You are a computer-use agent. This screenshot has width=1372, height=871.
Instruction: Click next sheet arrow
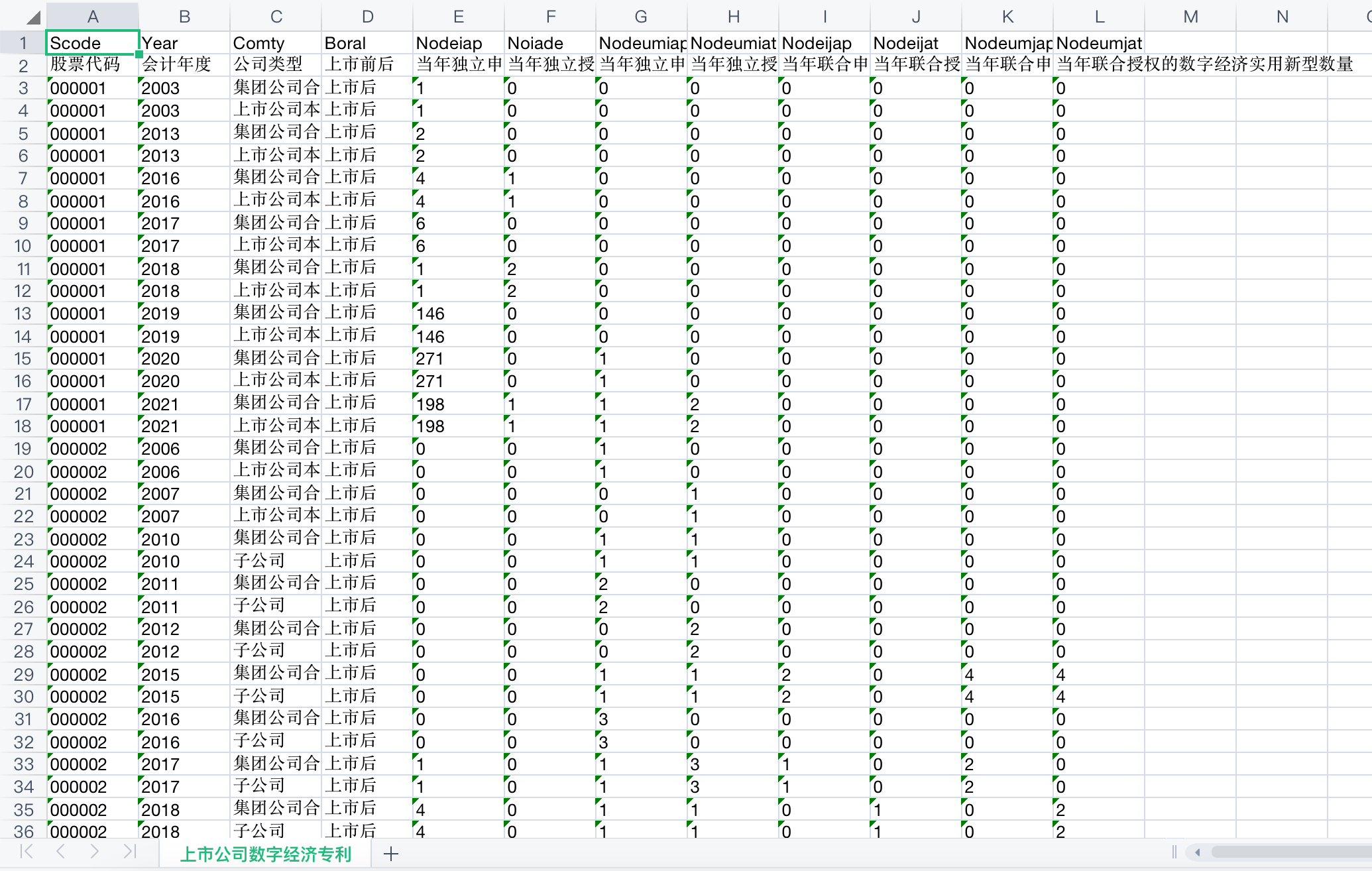pos(95,852)
